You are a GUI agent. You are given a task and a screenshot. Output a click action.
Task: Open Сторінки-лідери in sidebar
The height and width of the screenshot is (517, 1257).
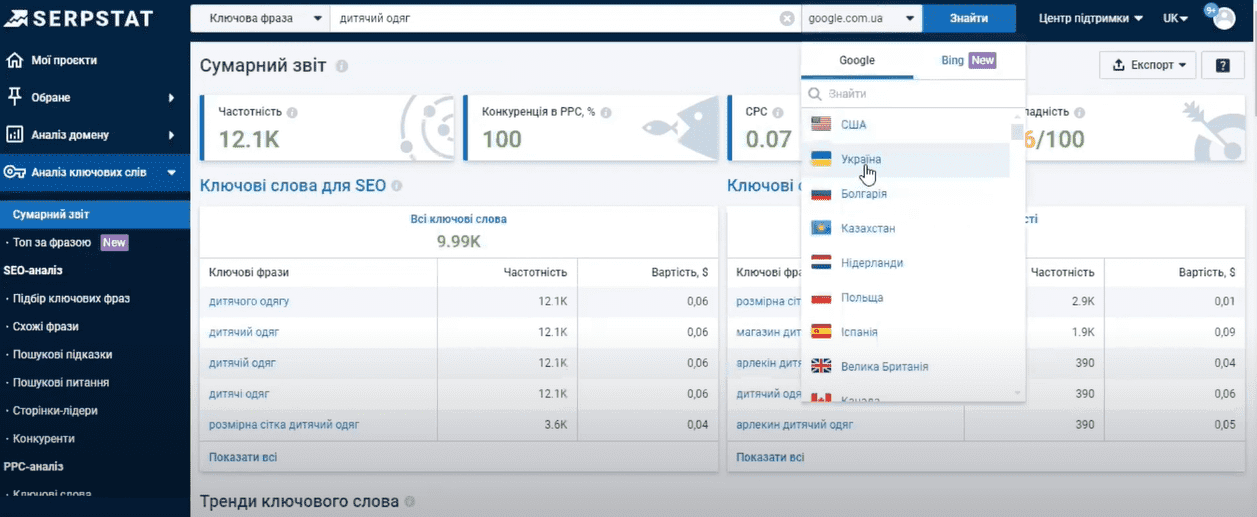click(55, 410)
